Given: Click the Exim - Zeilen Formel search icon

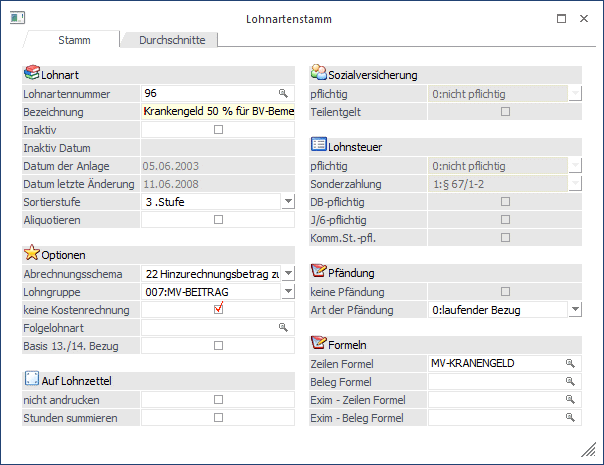Looking at the screenshot, I should [x=569, y=399].
